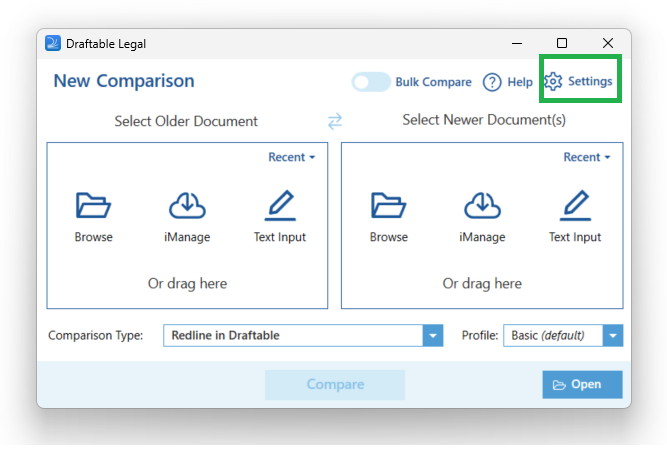This screenshot has width=667, height=449.
Task: Click the Browse label under older document
Action: [x=94, y=237]
